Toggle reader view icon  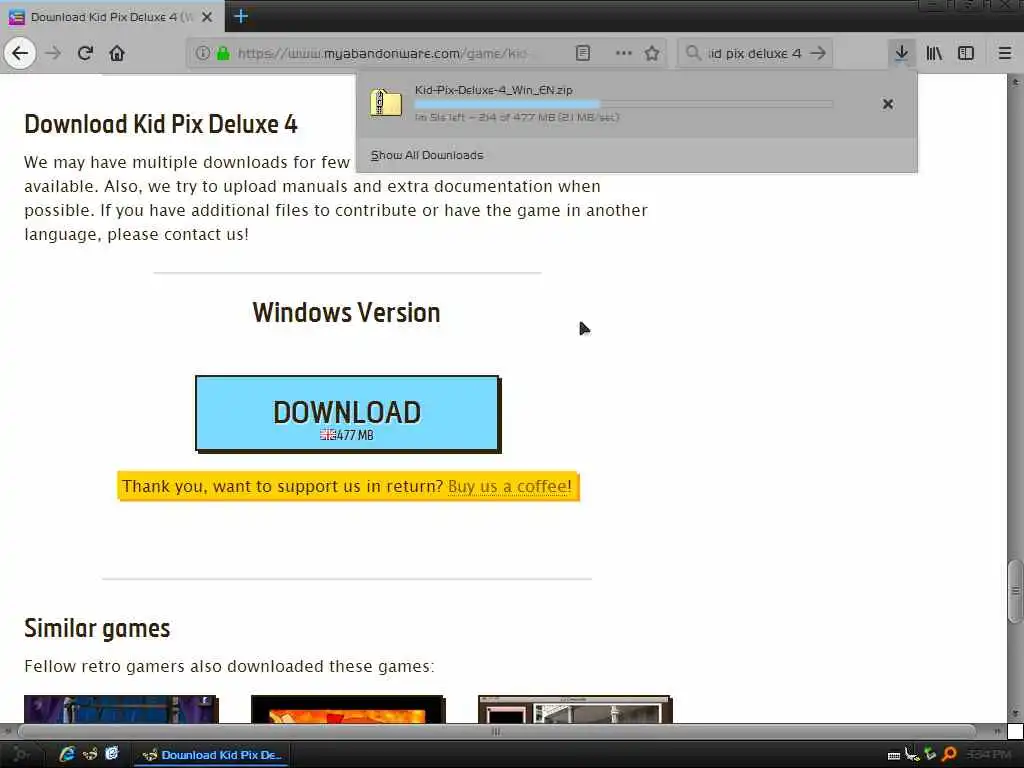click(583, 53)
